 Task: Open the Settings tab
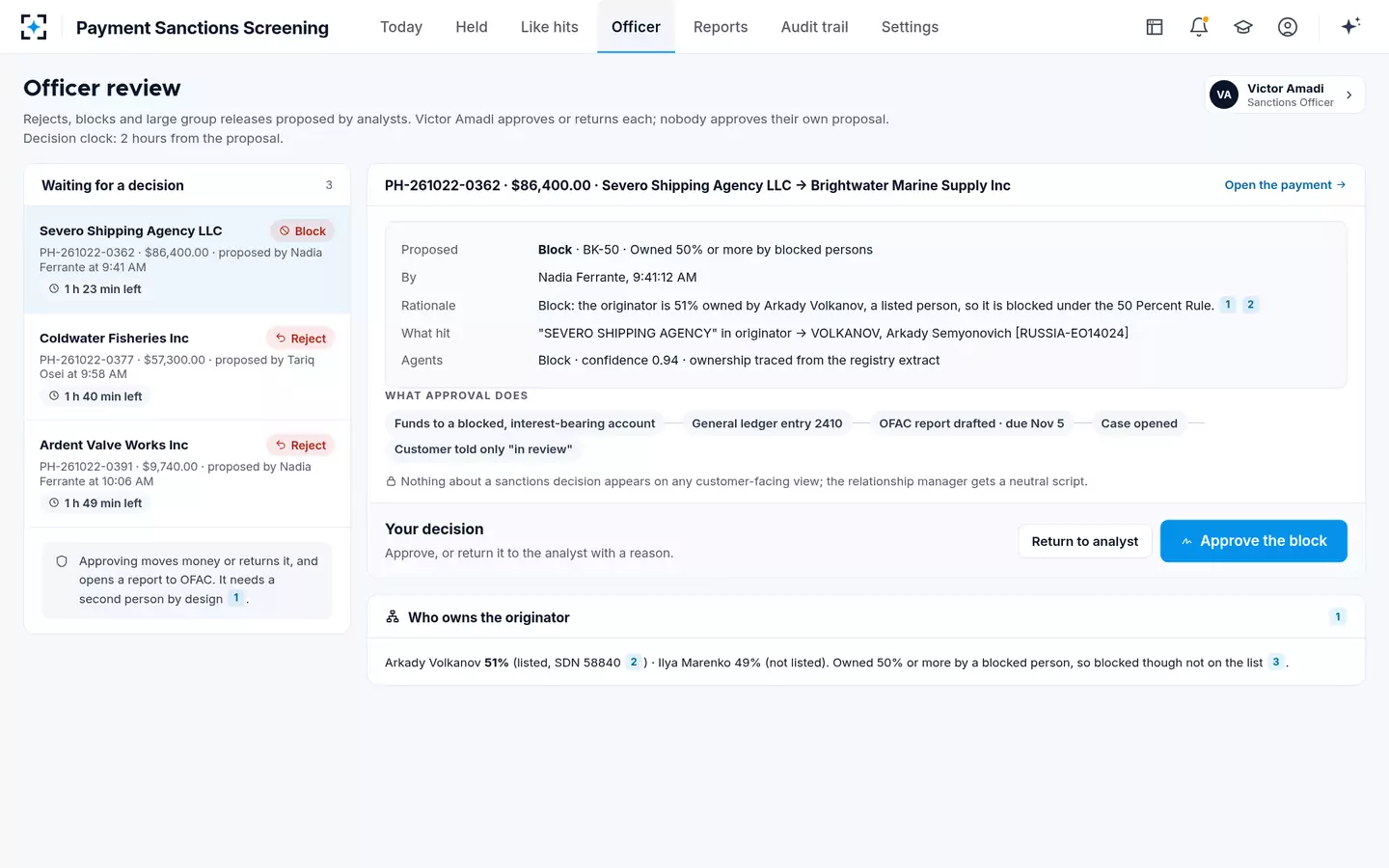pyautogui.click(x=910, y=27)
